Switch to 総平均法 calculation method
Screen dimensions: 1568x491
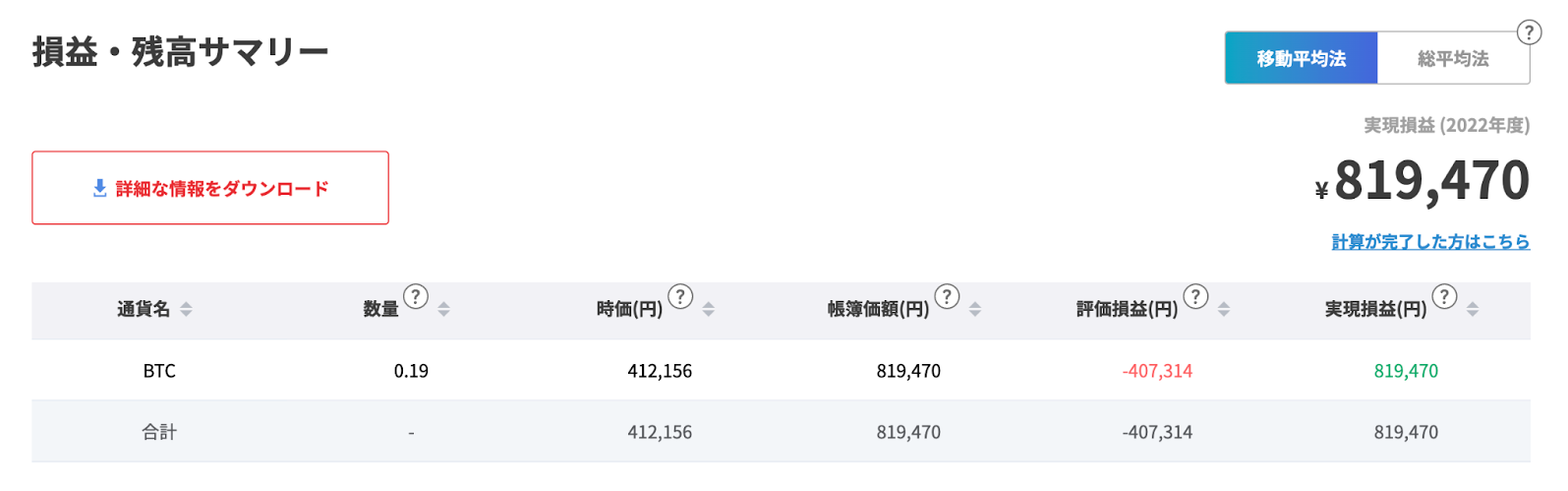(1454, 58)
